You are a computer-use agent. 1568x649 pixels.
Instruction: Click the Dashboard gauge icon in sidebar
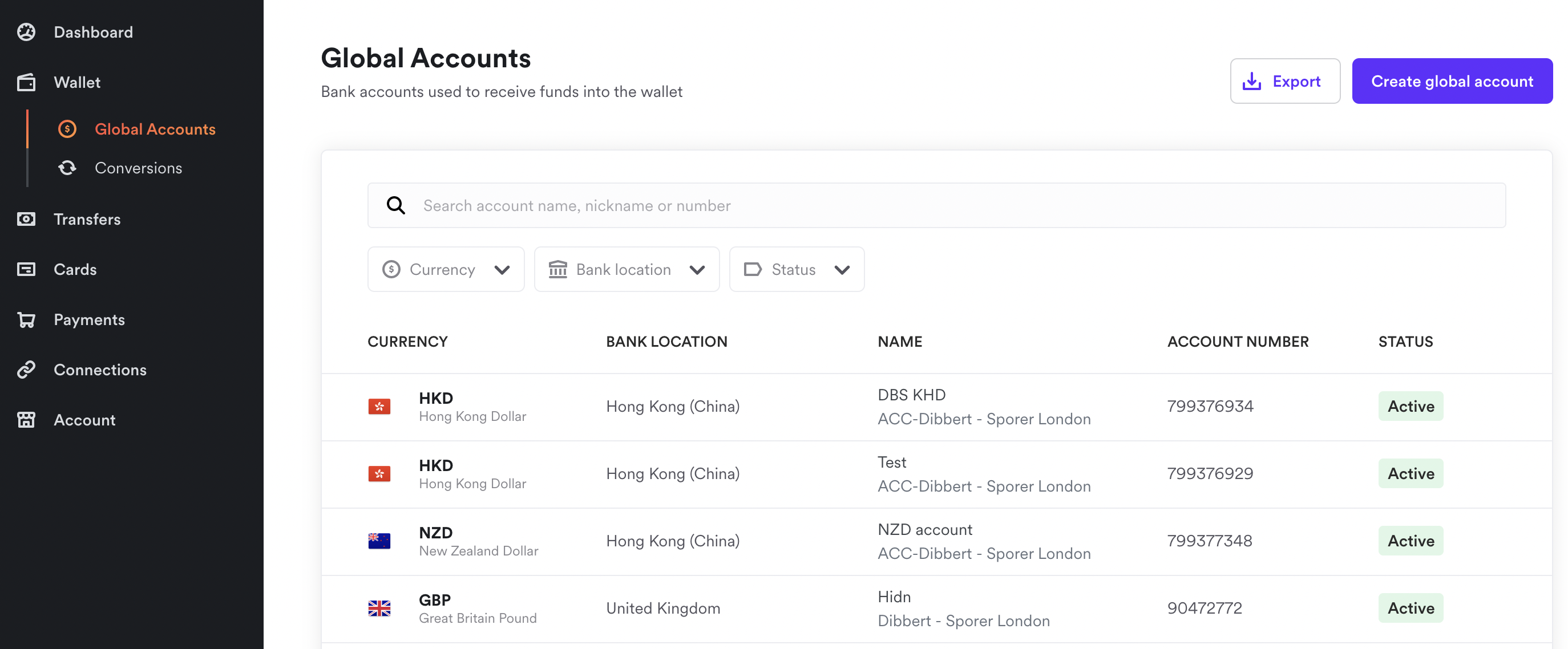(27, 31)
